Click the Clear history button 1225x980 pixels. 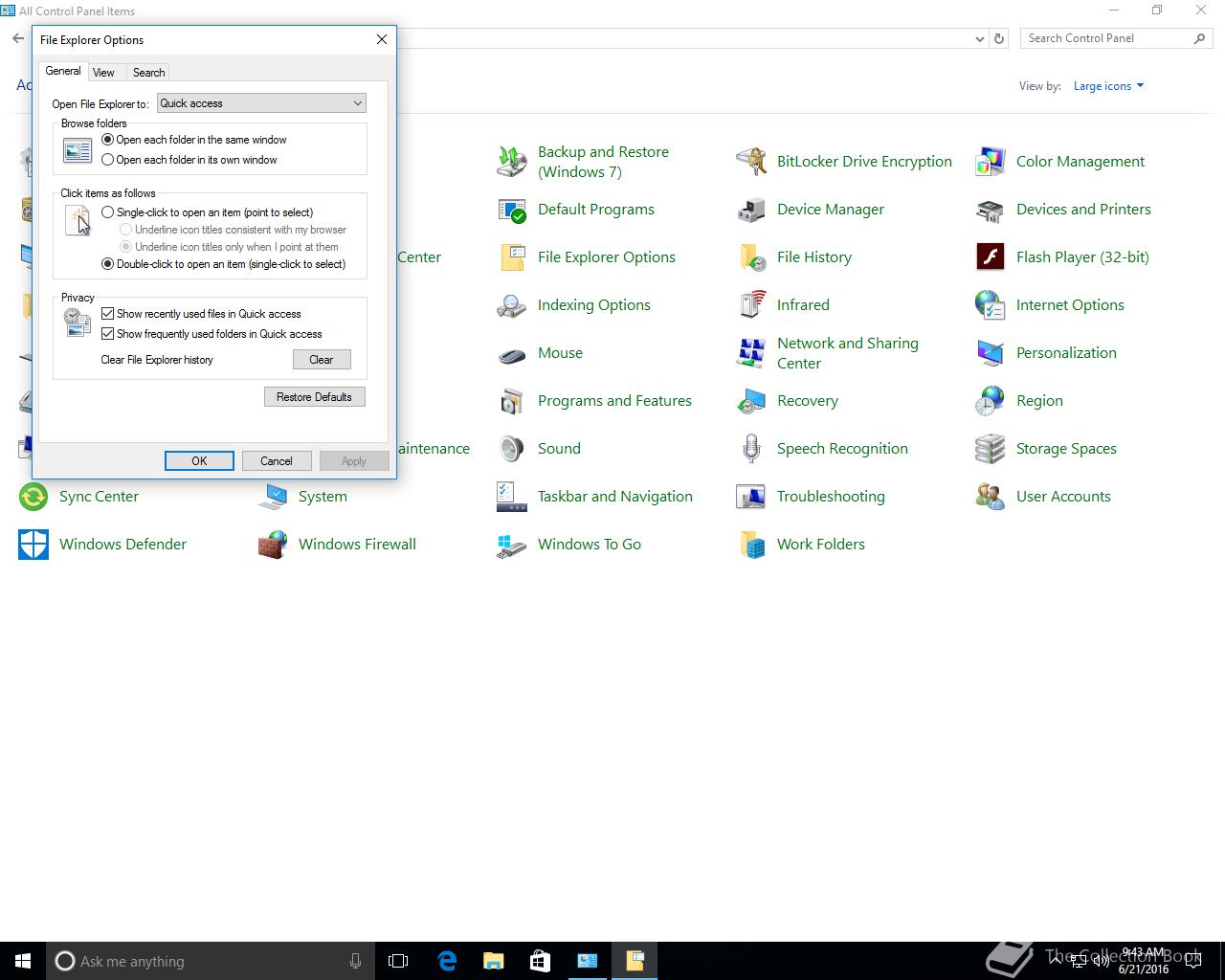(322, 360)
